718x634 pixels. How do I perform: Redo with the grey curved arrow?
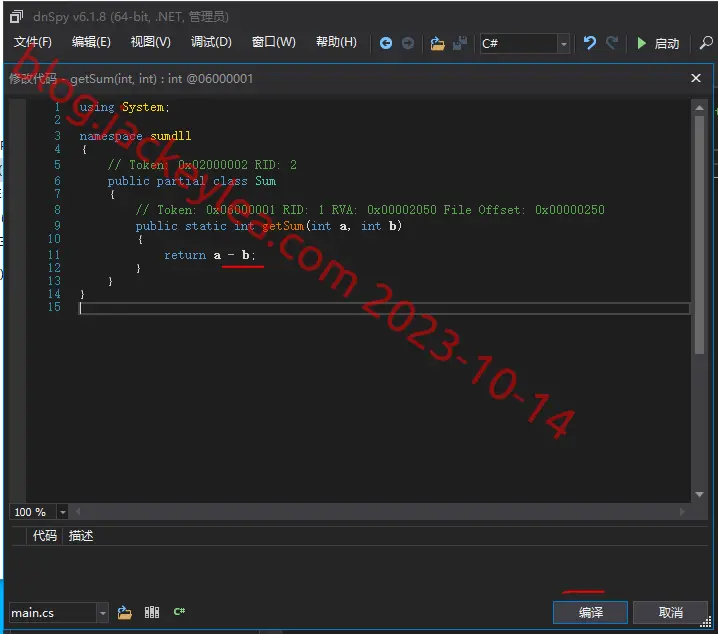tap(612, 43)
